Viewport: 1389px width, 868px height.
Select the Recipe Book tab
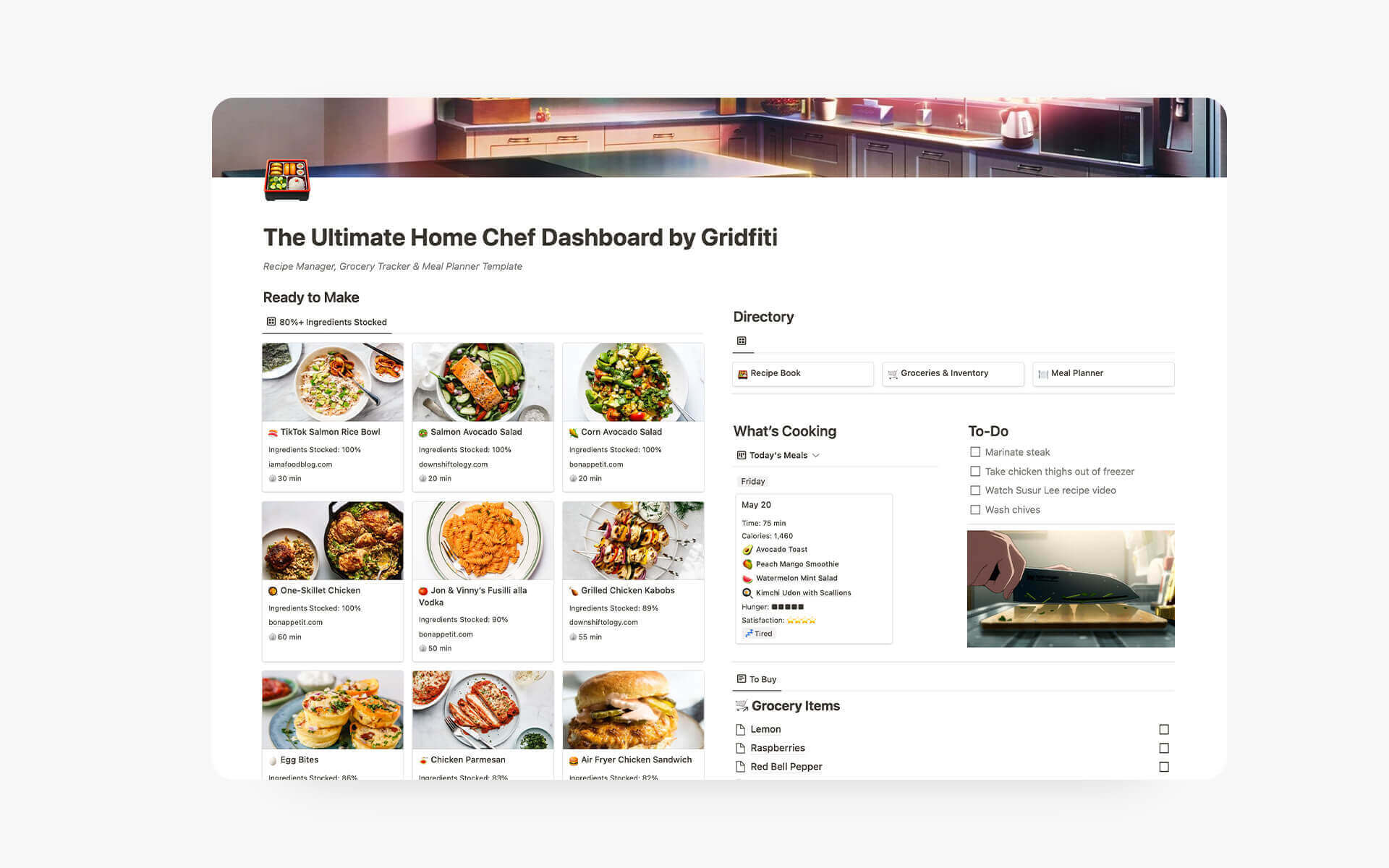801,373
